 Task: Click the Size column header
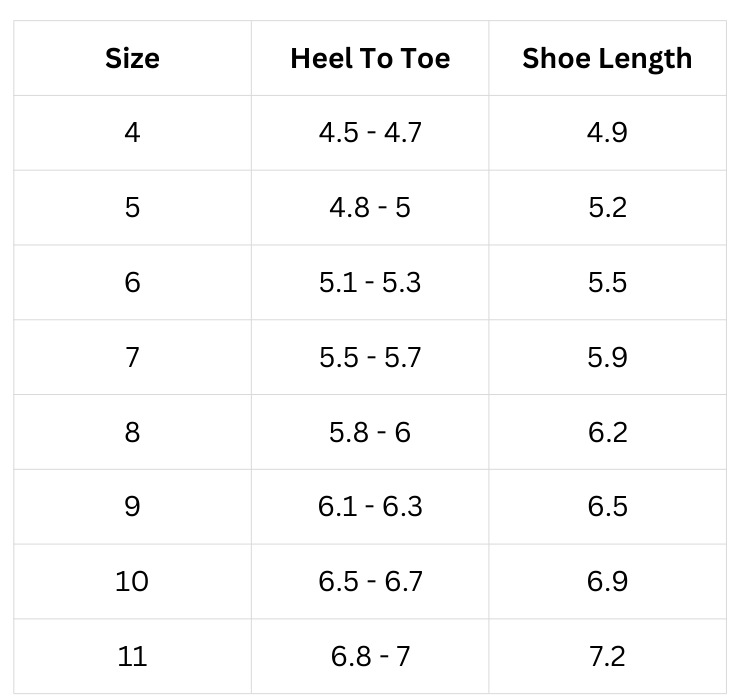tap(132, 59)
